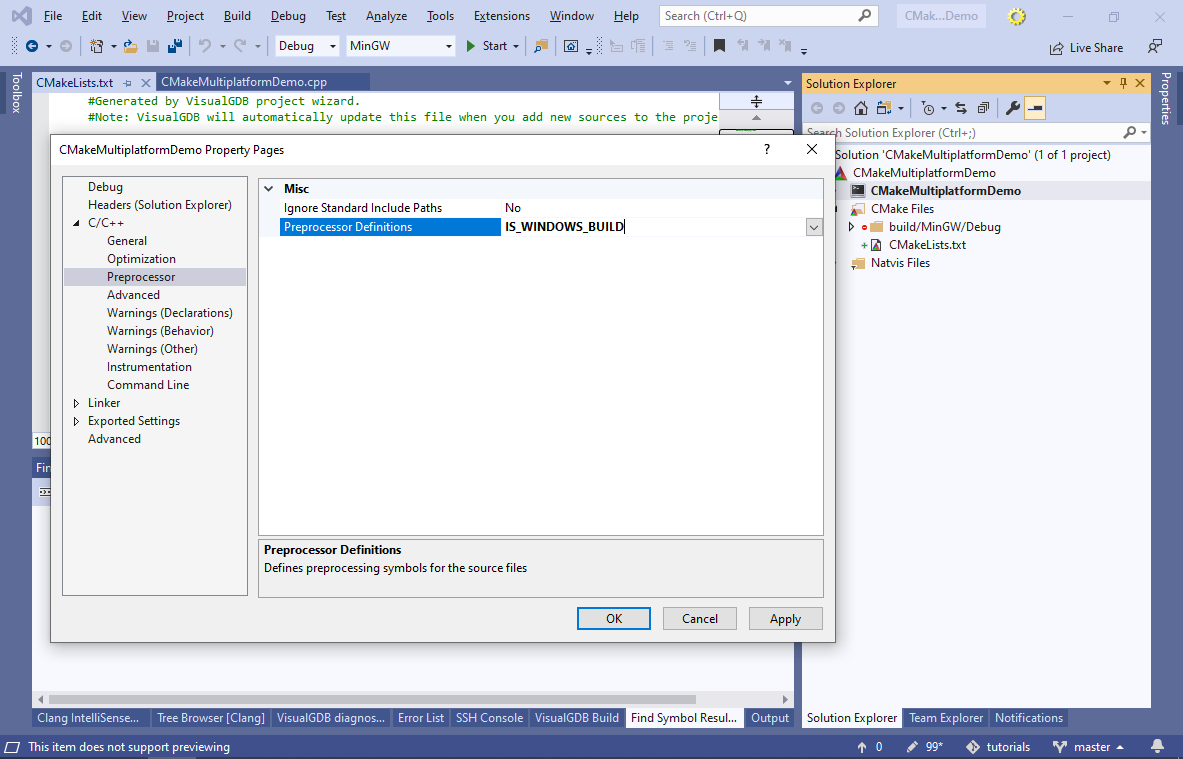The image size is (1183, 759).
Task: Click Sync with Active Document icon
Action: [961, 109]
